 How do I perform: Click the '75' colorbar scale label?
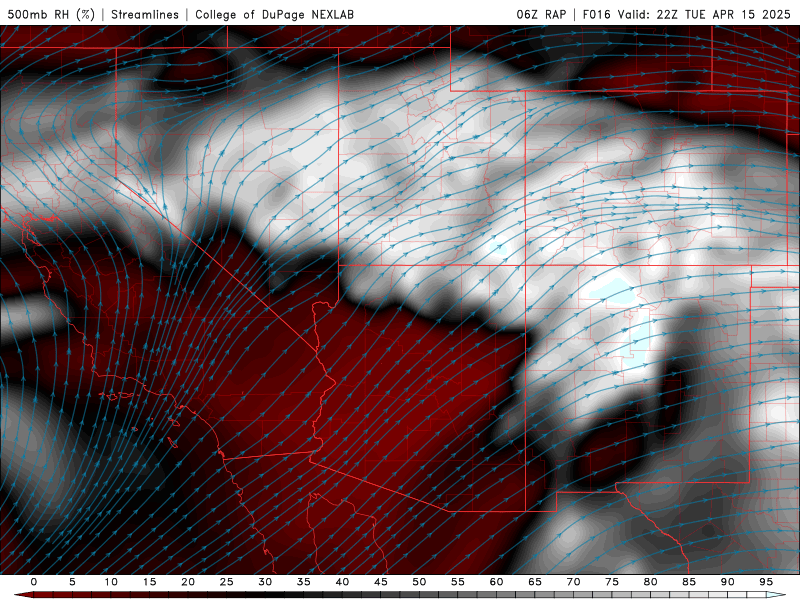tap(612, 582)
